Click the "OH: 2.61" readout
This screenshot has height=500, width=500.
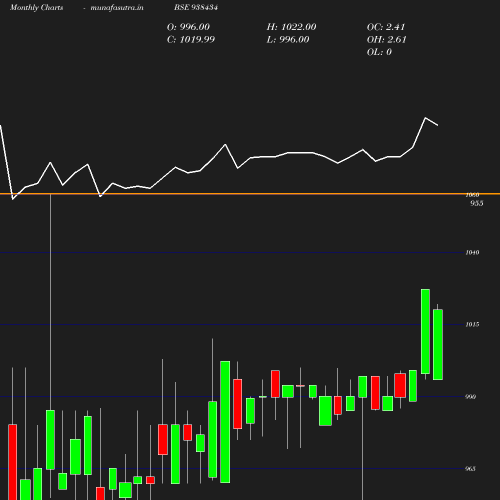387,40
